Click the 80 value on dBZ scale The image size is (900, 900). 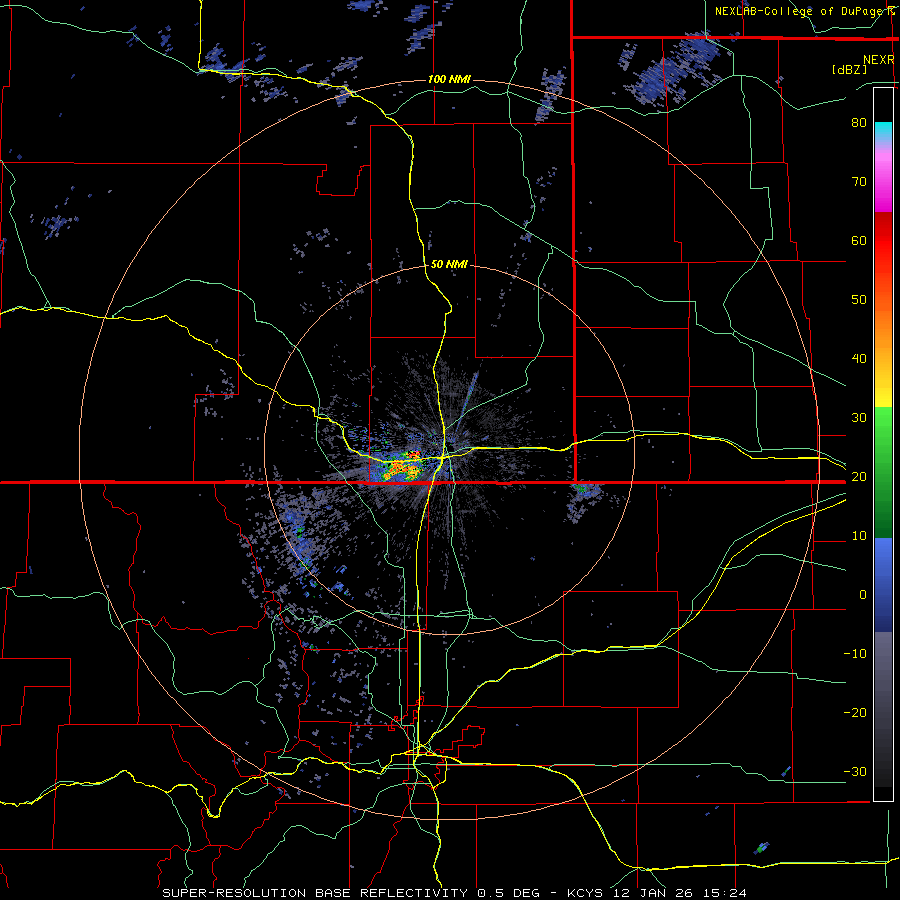859,122
